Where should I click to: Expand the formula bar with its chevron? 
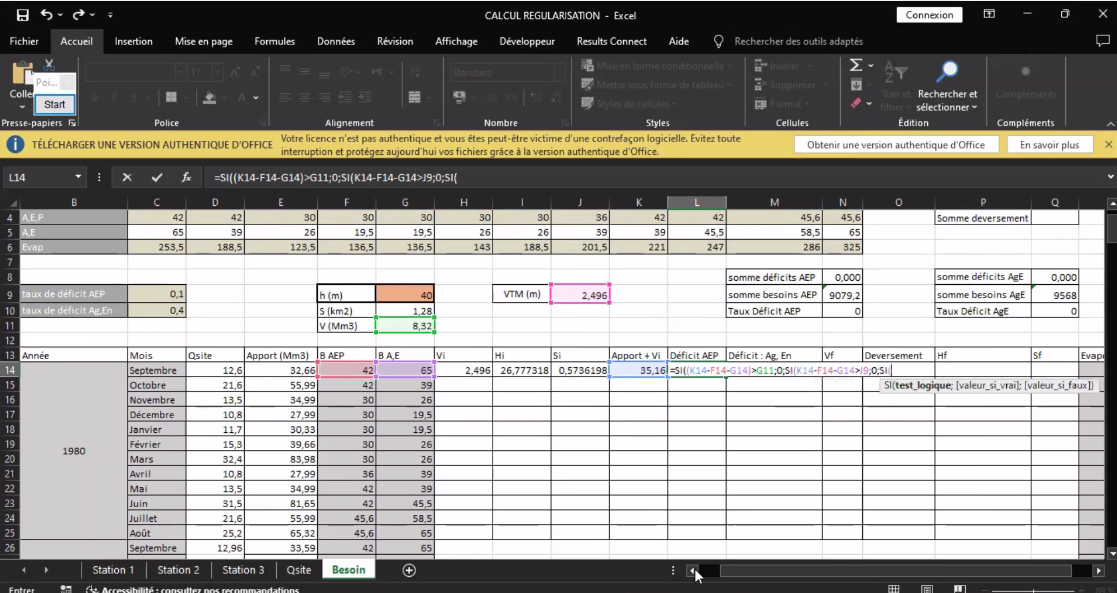point(1110,177)
